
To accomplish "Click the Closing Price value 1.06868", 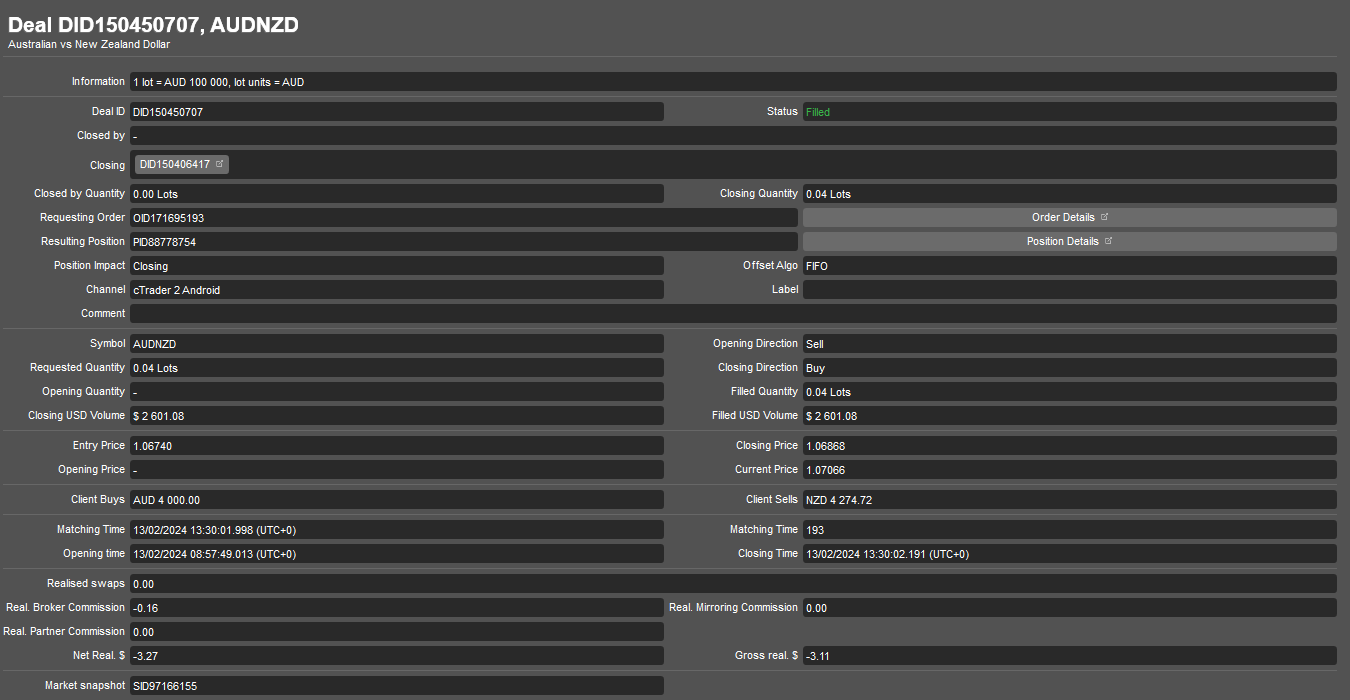I will coord(1068,446).
